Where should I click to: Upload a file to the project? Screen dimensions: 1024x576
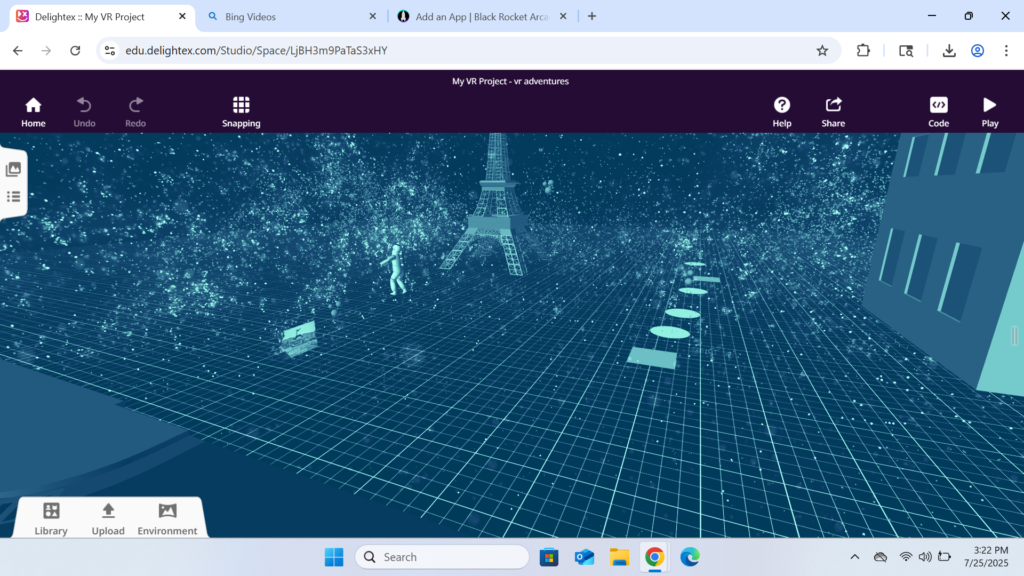108,519
